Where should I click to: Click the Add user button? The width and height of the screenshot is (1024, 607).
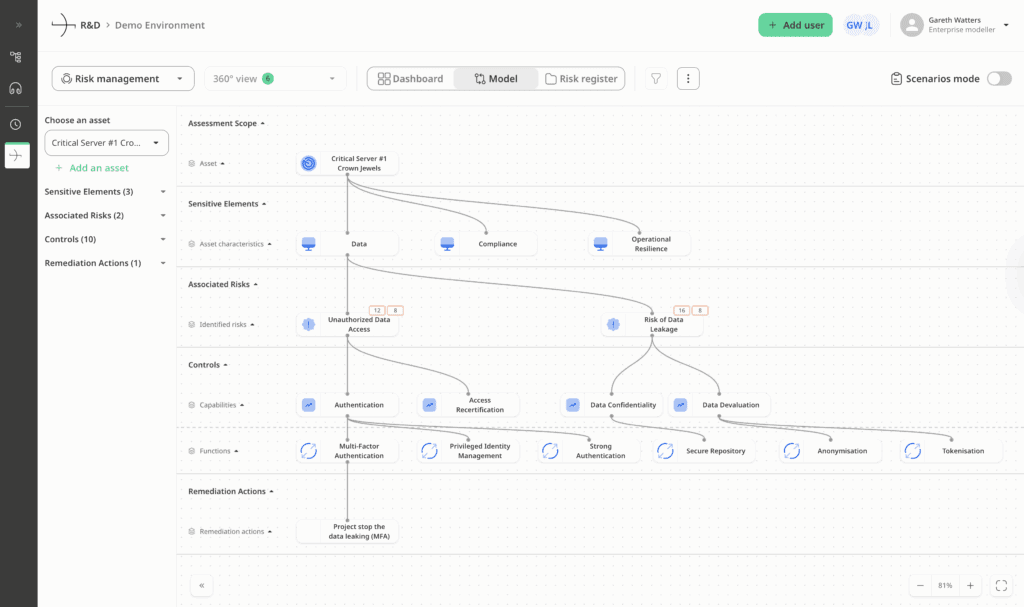[x=795, y=25]
